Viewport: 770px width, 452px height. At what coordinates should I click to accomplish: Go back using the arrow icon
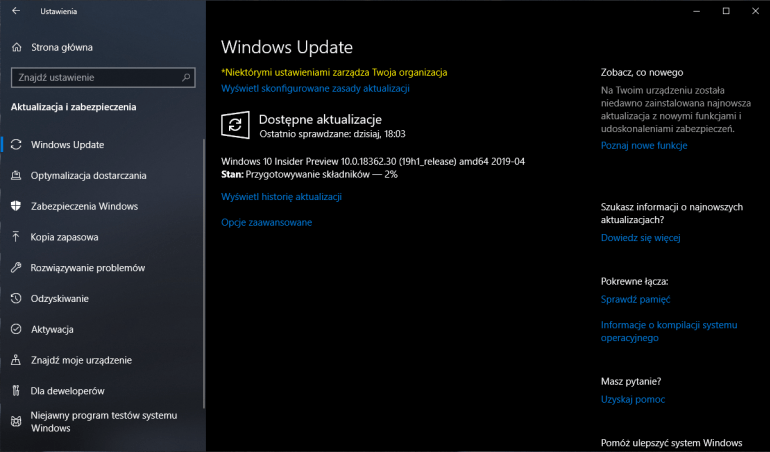tap(16, 11)
